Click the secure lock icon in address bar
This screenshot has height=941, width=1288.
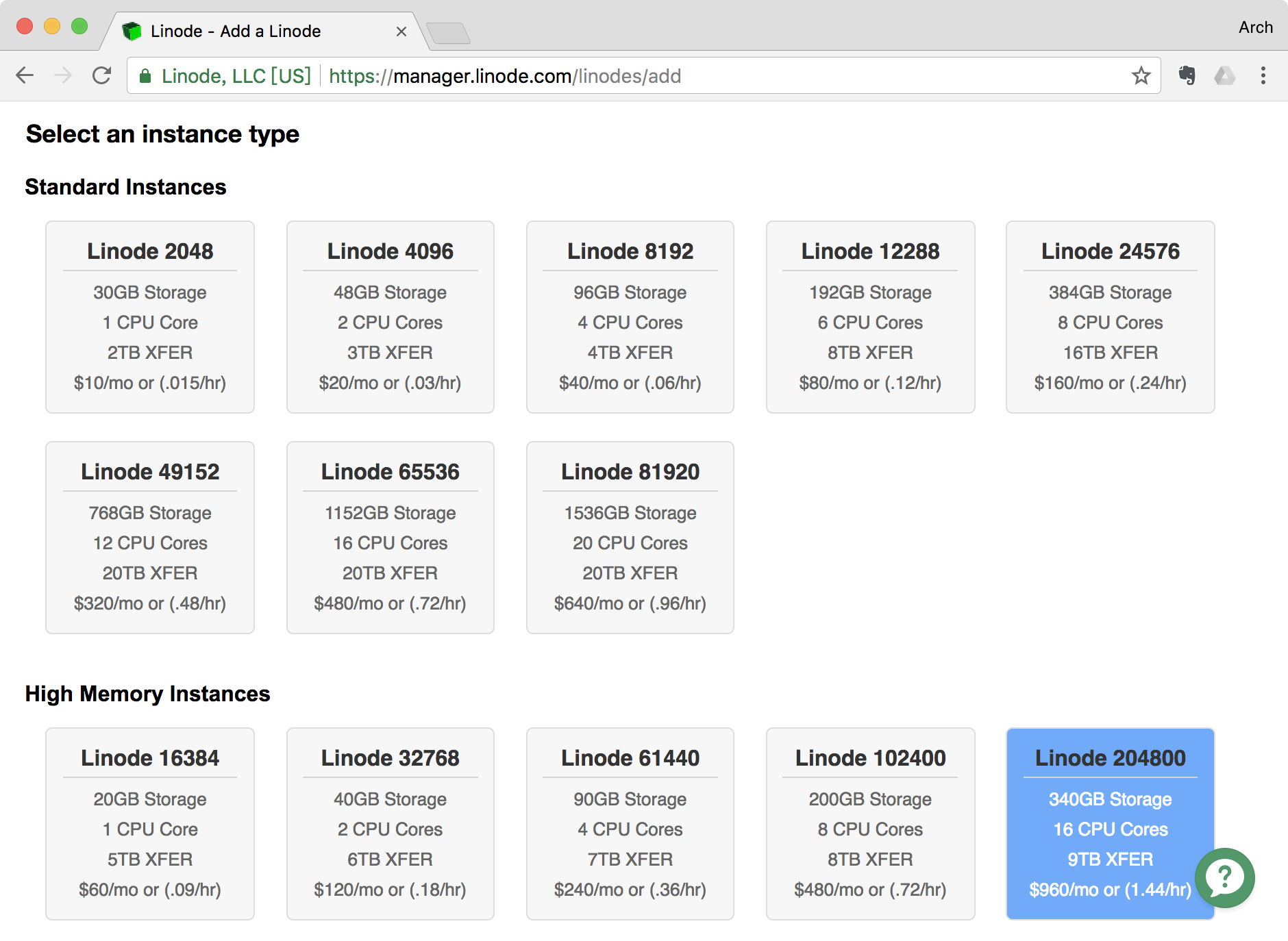[x=145, y=76]
